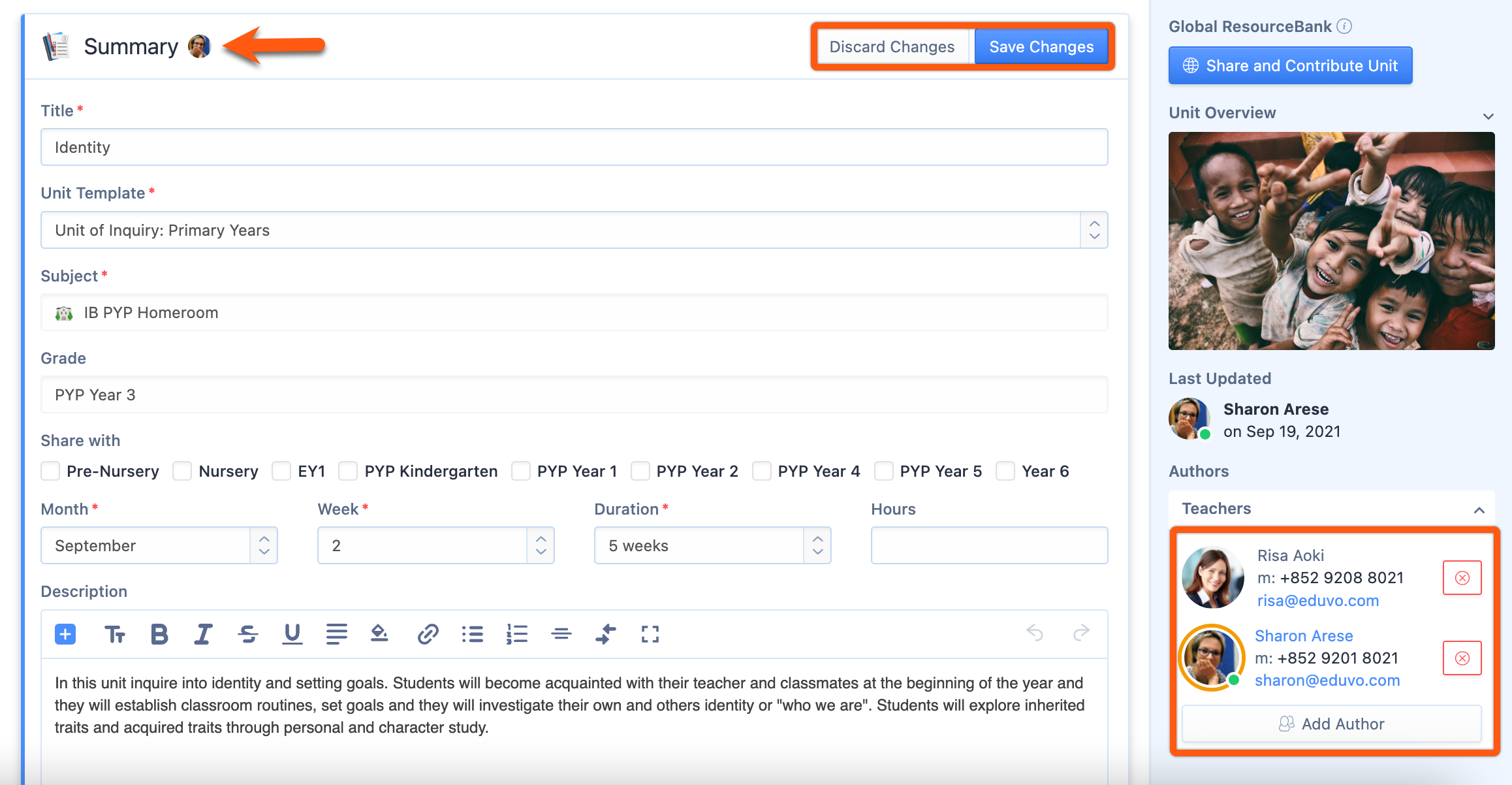Tick the Year 6 checkbox
The width and height of the screenshot is (1512, 785).
pos(1005,471)
